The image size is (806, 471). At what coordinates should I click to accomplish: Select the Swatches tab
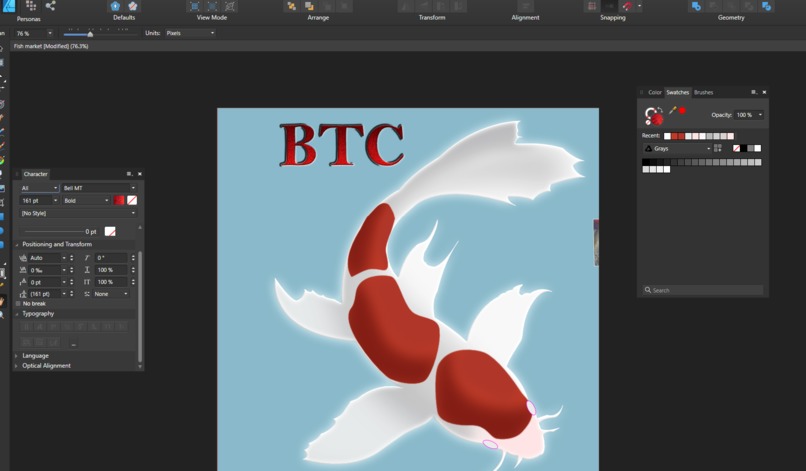pyautogui.click(x=677, y=93)
